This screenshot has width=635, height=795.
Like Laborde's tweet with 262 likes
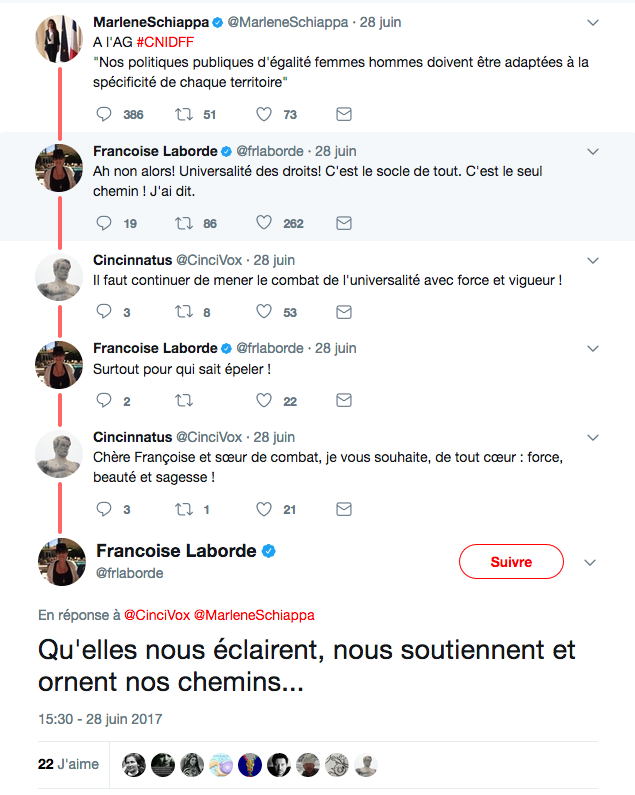point(264,222)
